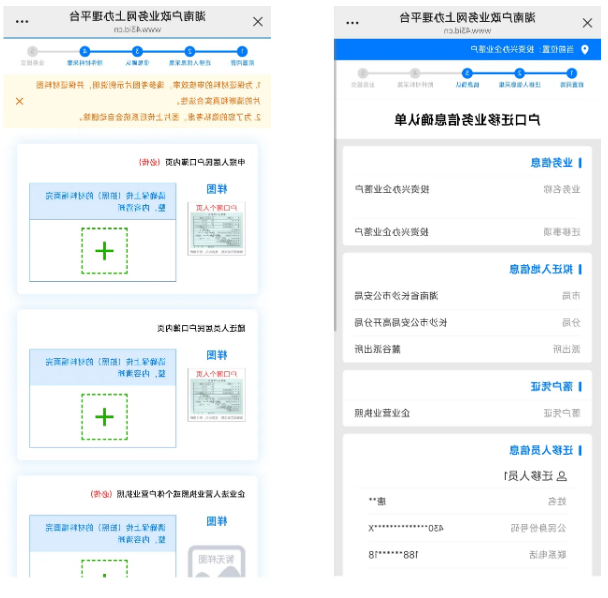
Task: Tap the greyed step 5 circle on the upload page
Action: [x=33, y=51]
